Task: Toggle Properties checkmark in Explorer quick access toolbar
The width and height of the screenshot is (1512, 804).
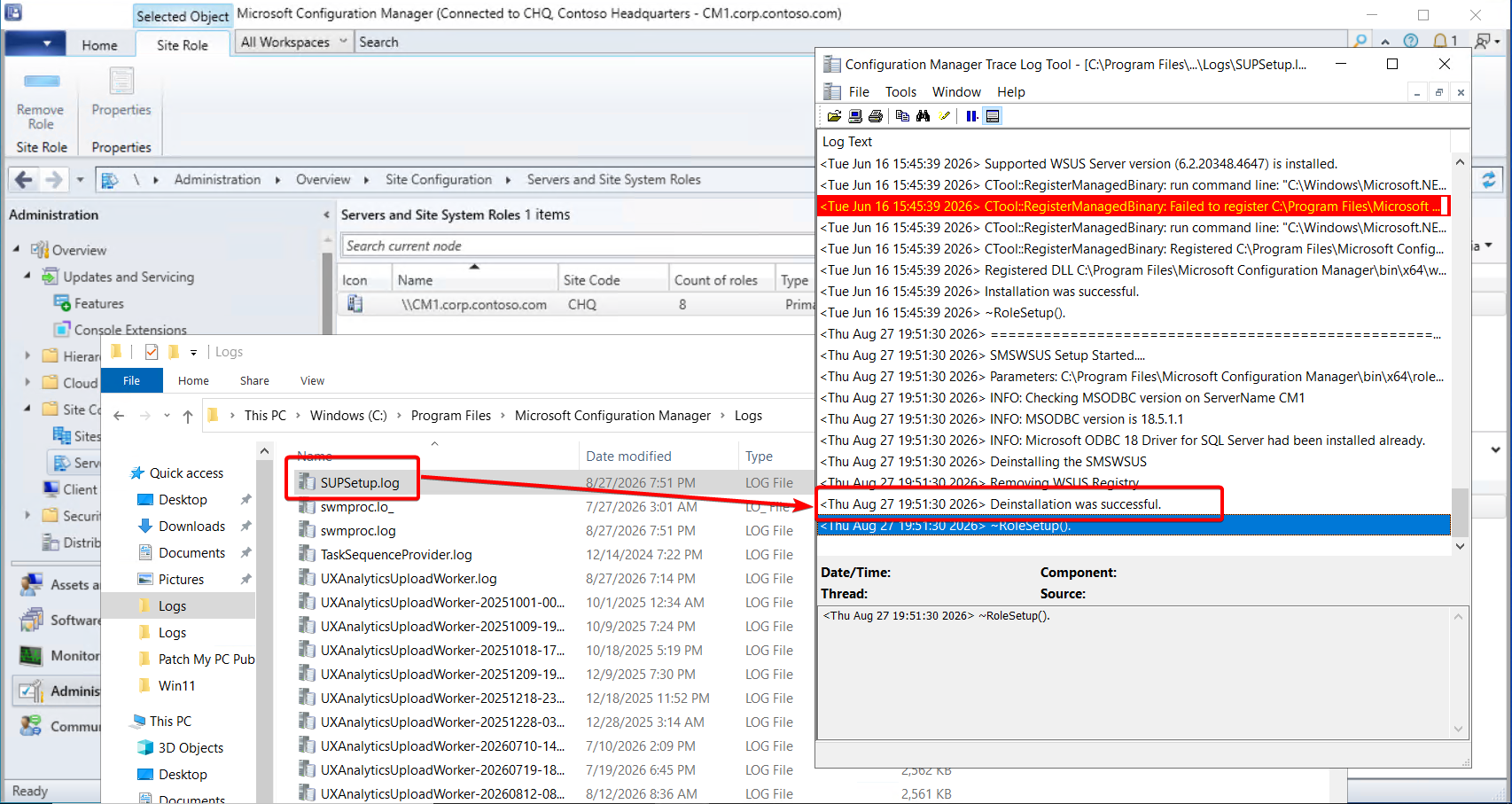Action: [x=151, y=352]
